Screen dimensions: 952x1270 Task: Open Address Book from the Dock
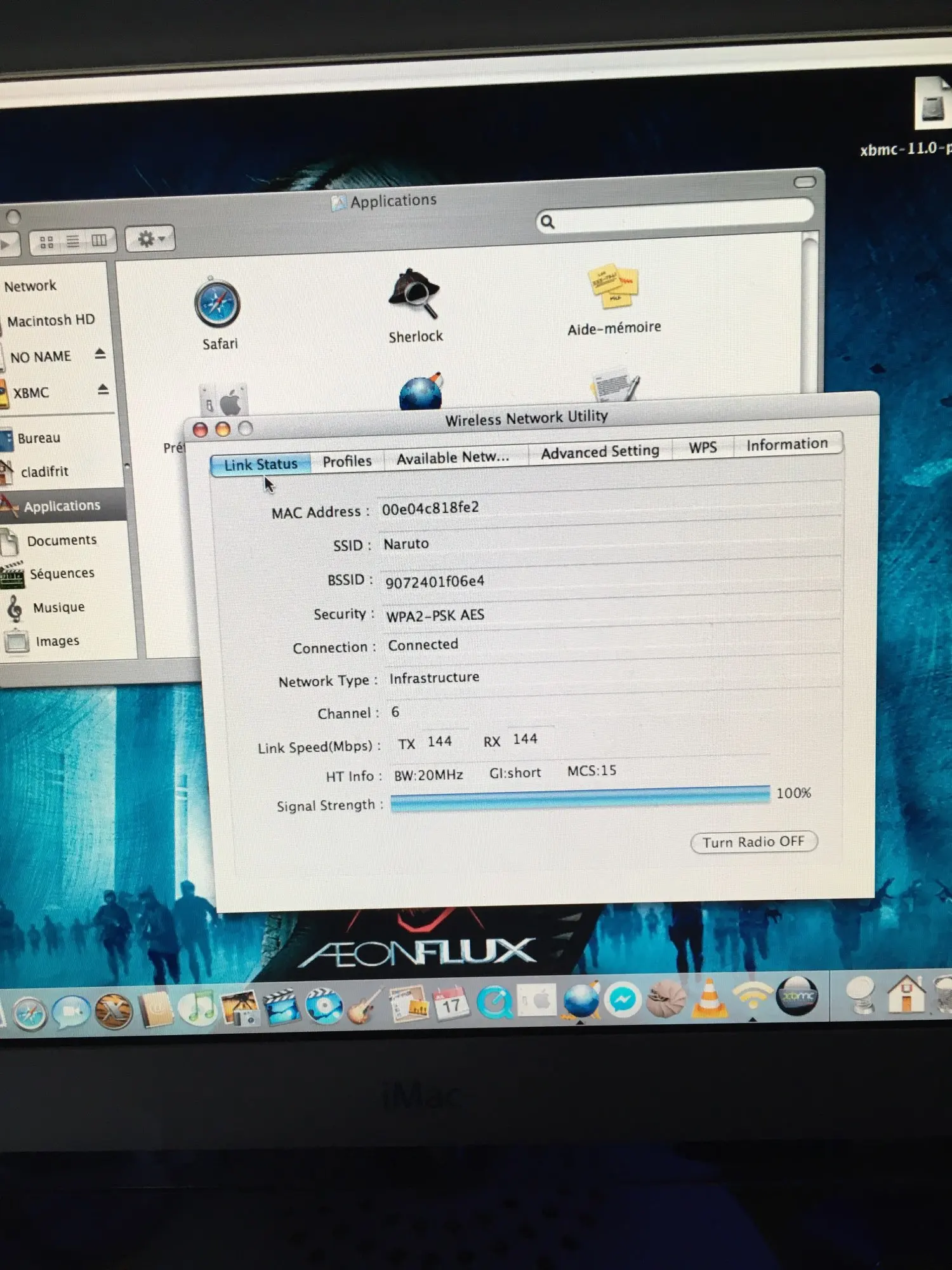coord(155,1008)
